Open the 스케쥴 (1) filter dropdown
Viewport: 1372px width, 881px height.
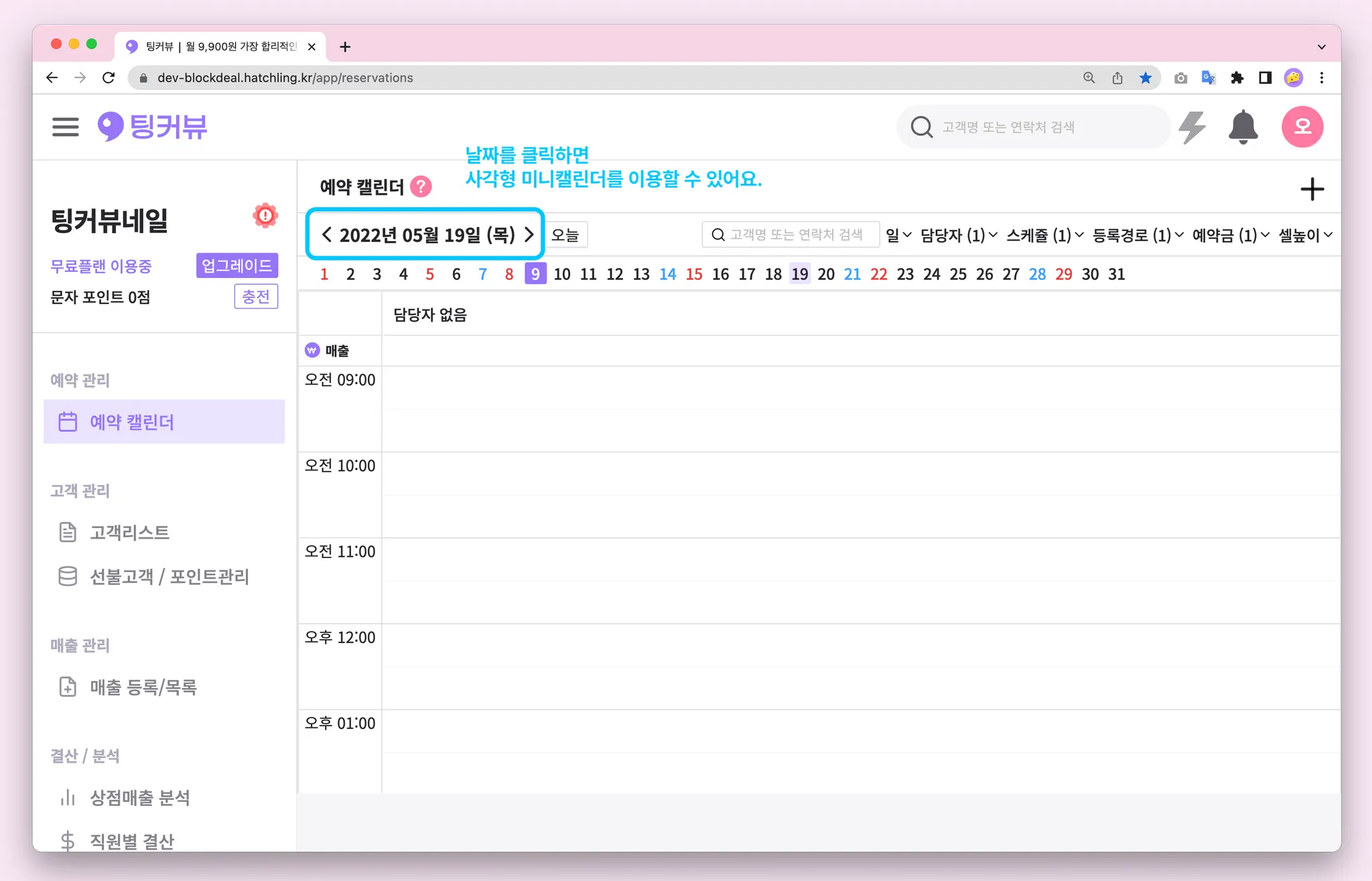[1044, 235]
